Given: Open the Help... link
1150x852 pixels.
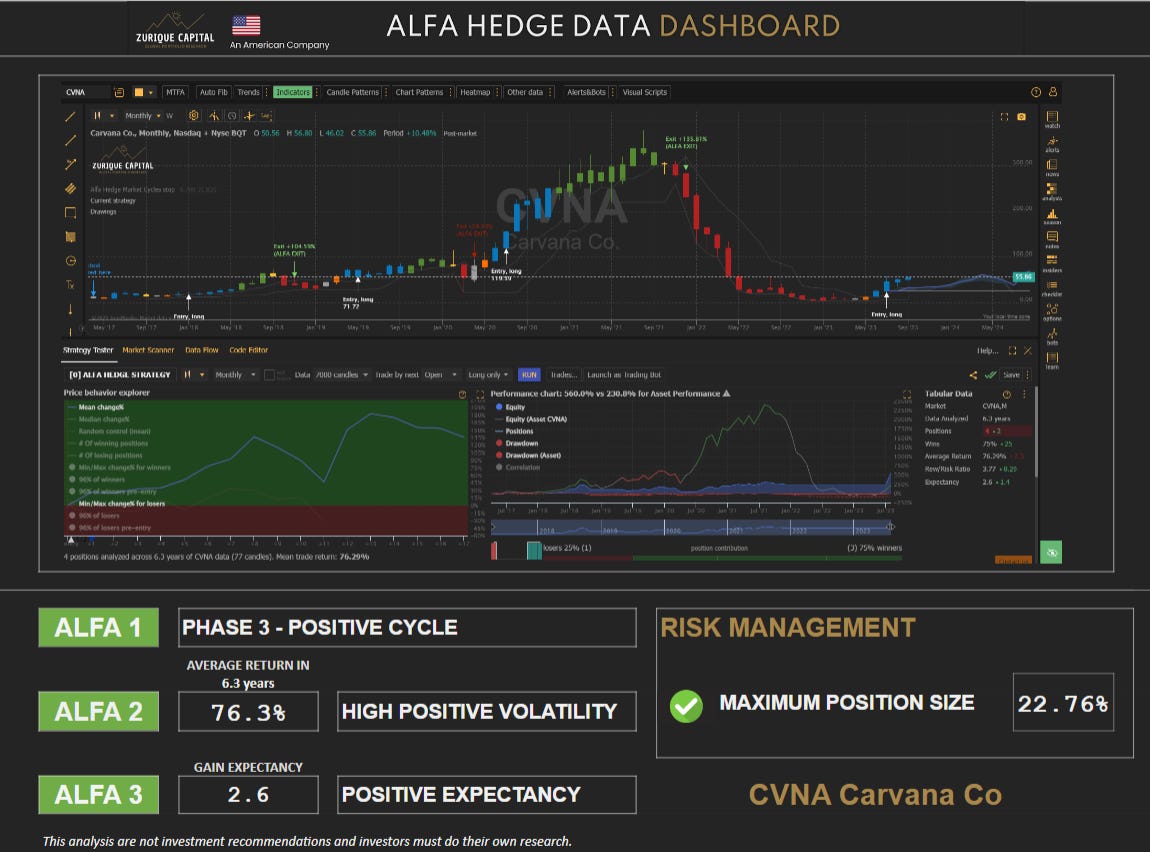Looking at the screenshot, I should click(x=987, y=350).
